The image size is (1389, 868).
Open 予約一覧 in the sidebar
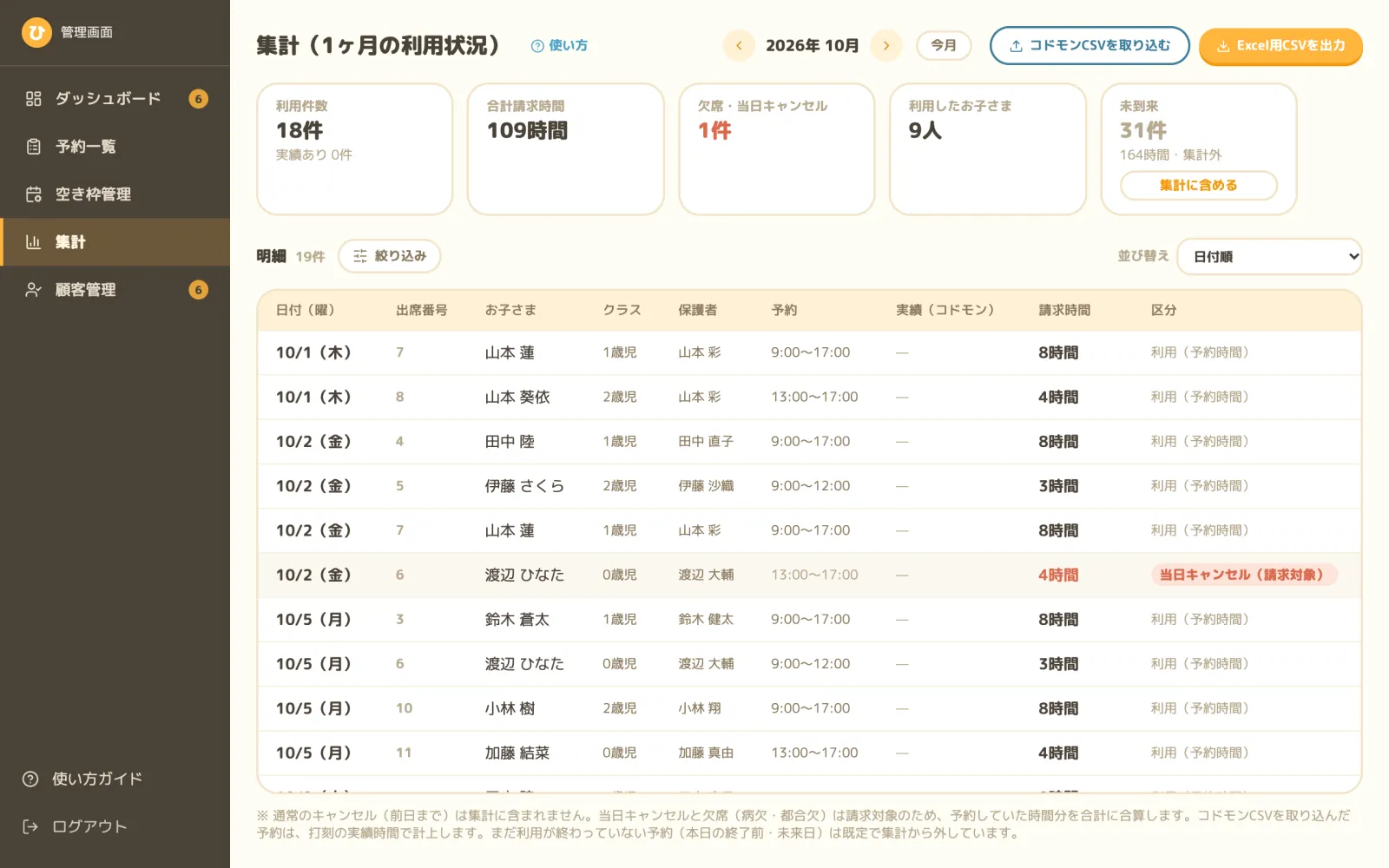(x=115, y=147)
